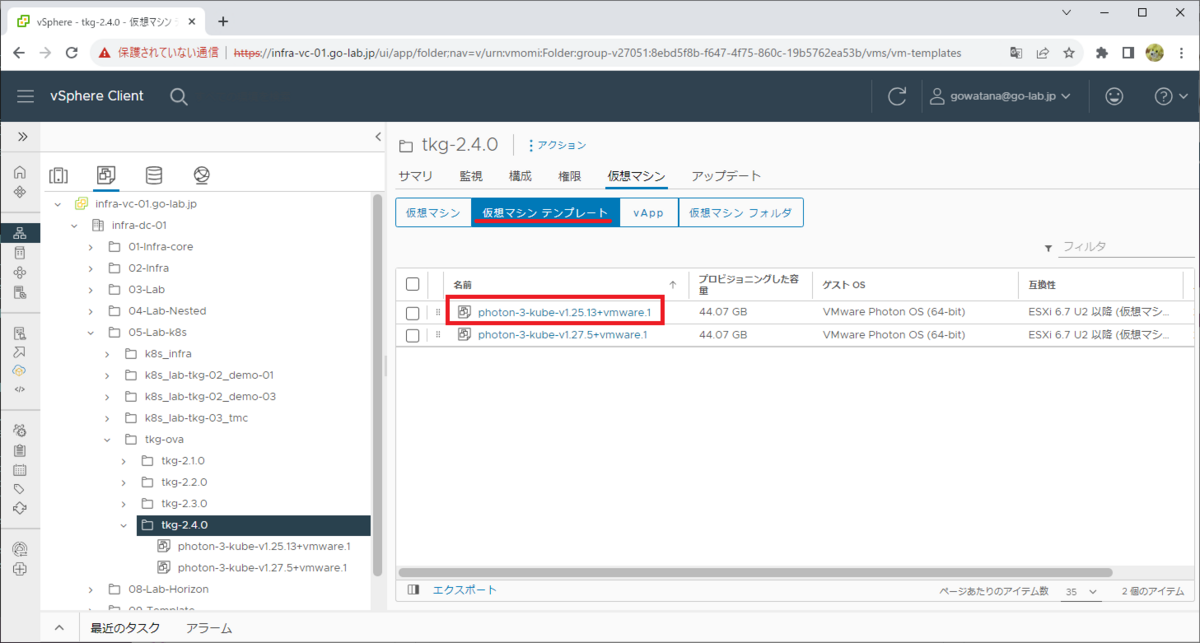
Task: Open the bottom-most plus circle sidebar icon
Action: [x=20, y=569]
